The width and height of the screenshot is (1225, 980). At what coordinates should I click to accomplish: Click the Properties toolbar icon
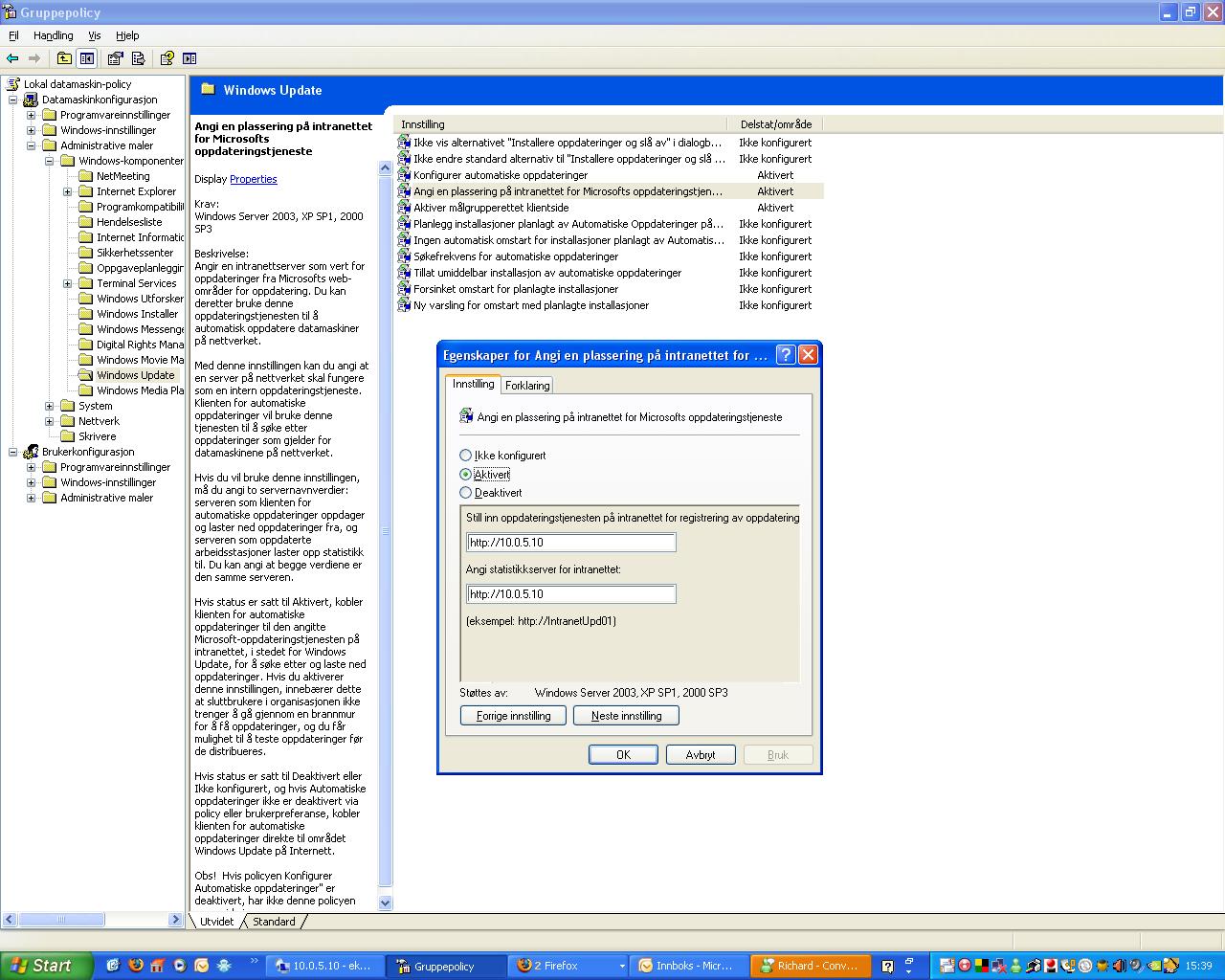tap(115, 58)
